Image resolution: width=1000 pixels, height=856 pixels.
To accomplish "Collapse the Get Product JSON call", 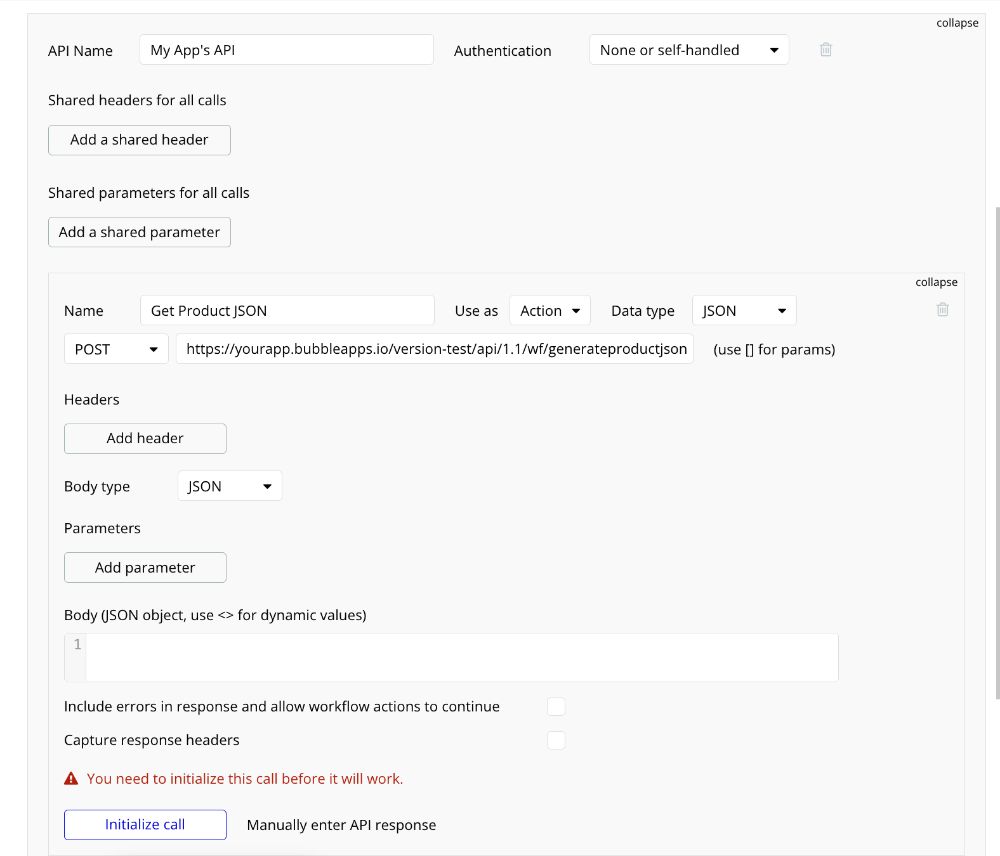I will click(x=936, y=282).
